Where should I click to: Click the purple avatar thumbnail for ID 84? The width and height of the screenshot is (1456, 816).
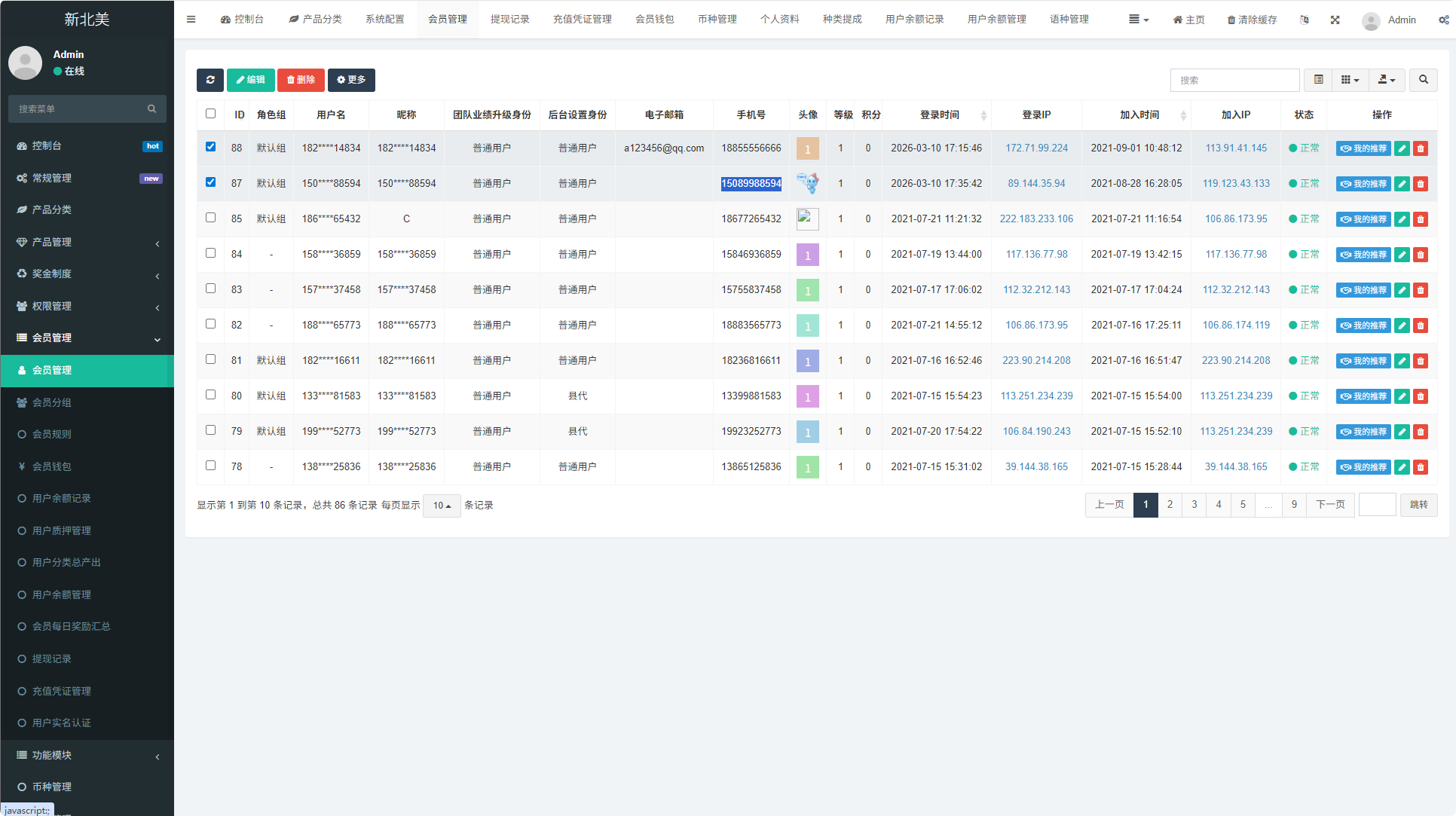click(807, 255)
